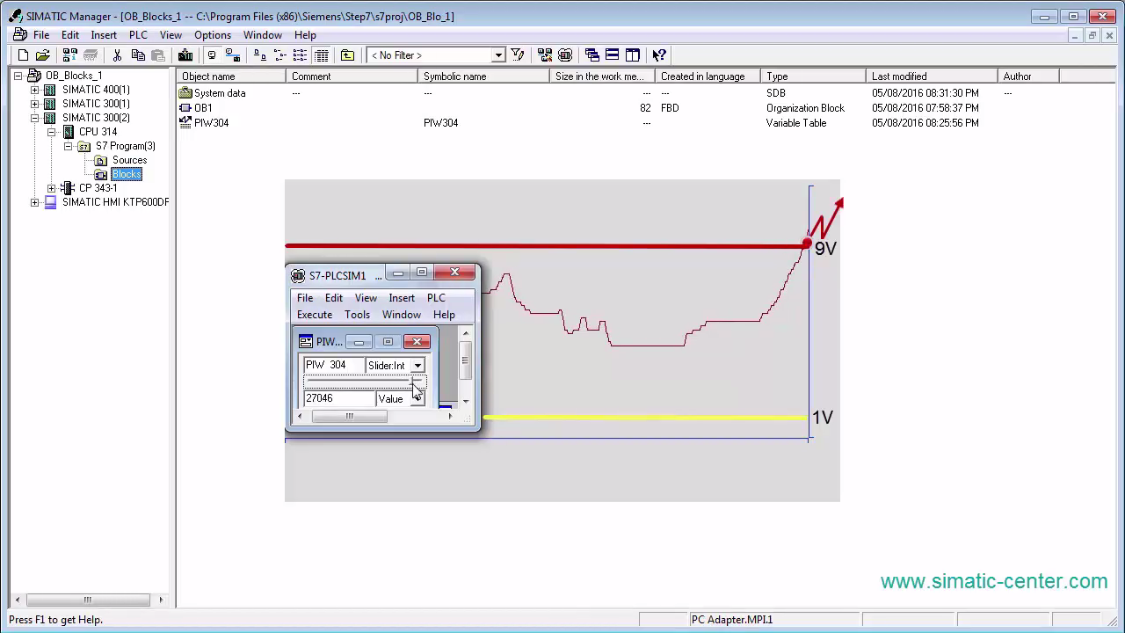Click the Copy toolbar icon
Viewport: 1125px width, 633px height.
coord(138,55)
